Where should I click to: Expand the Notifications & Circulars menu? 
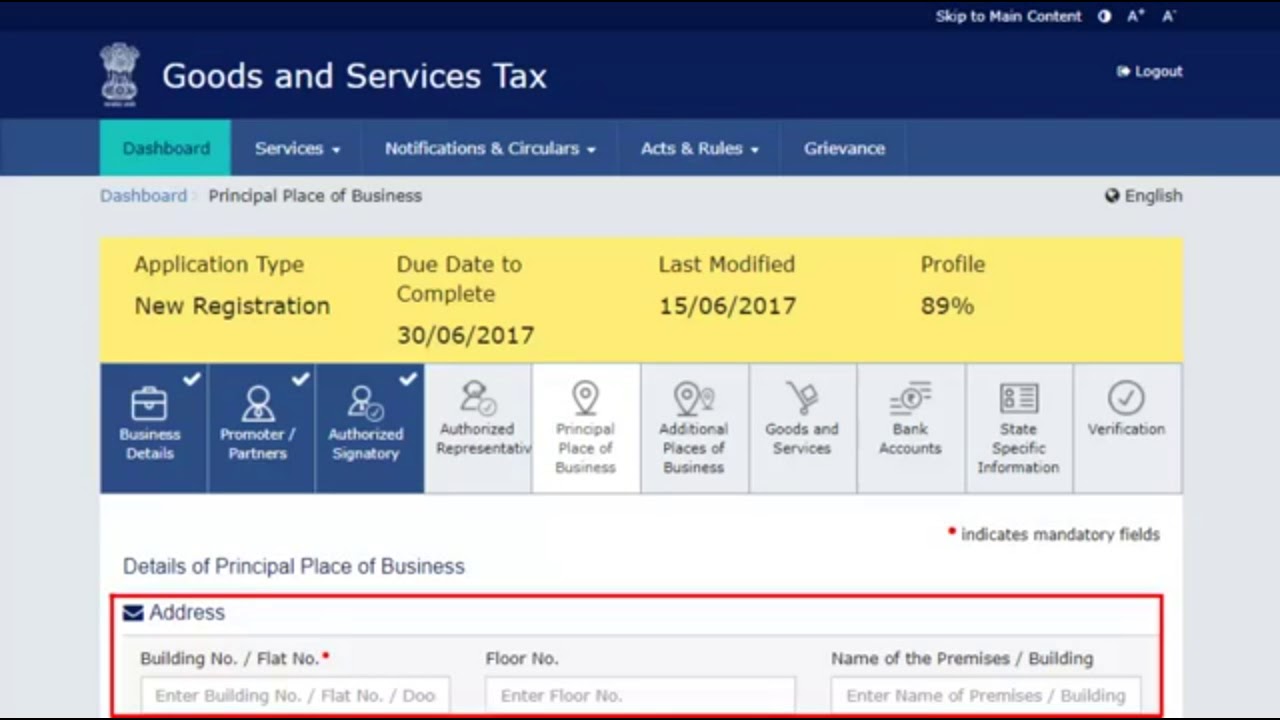(x=490, y=148)
